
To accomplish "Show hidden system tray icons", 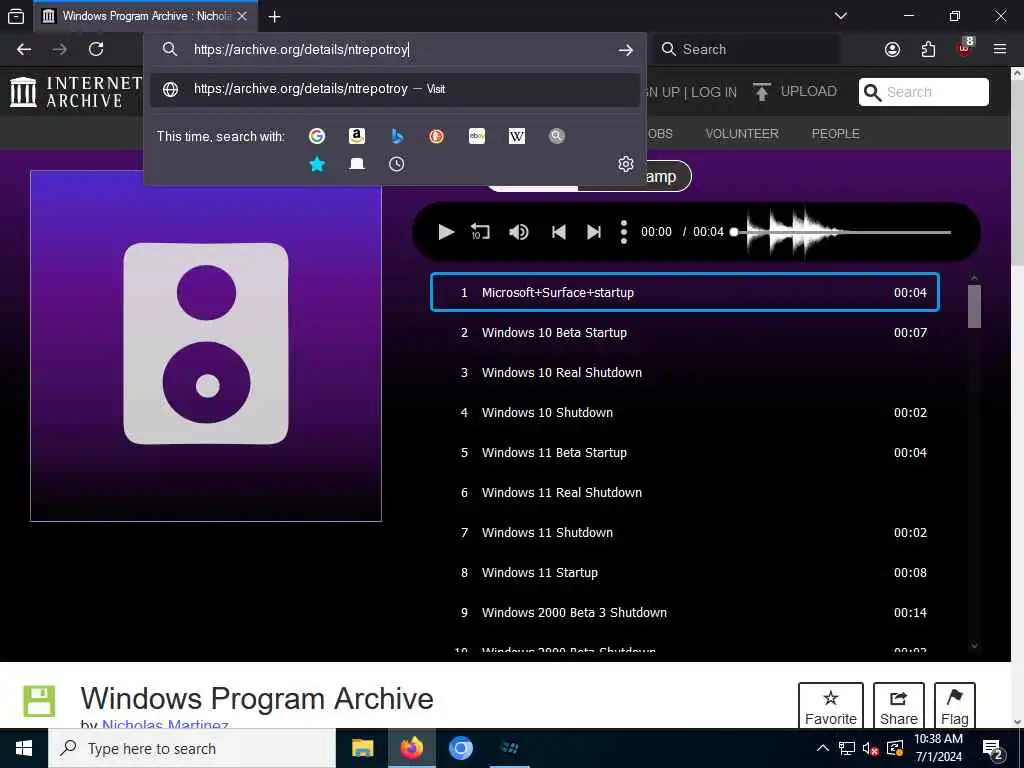I will pos(823,748).
